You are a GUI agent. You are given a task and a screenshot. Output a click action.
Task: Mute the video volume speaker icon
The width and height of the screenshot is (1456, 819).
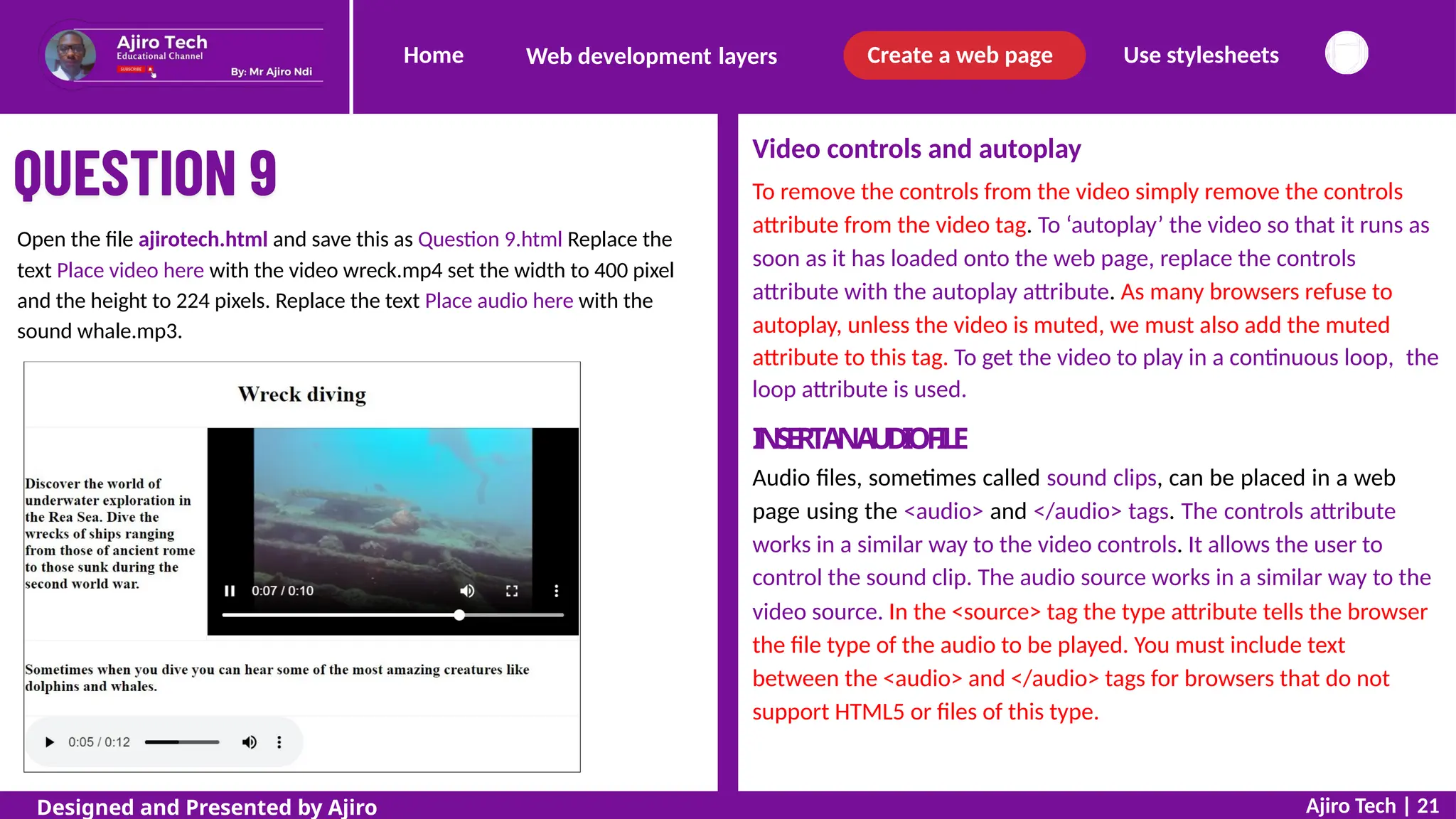click(467, 591)
